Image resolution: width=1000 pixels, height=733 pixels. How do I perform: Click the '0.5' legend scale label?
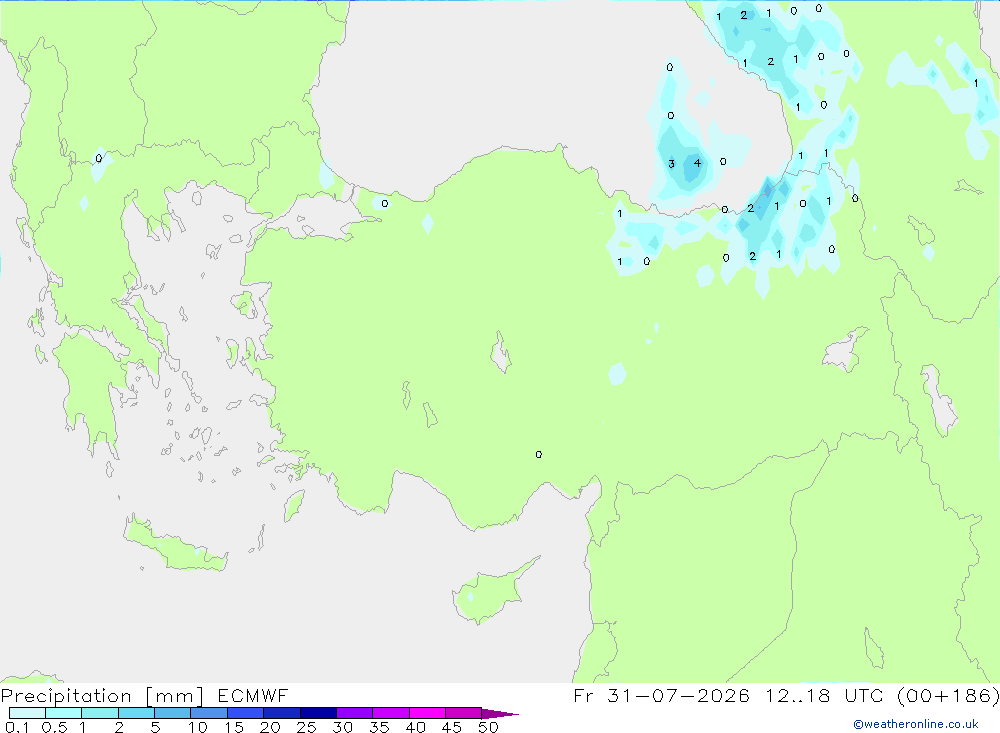pos(54,727)
